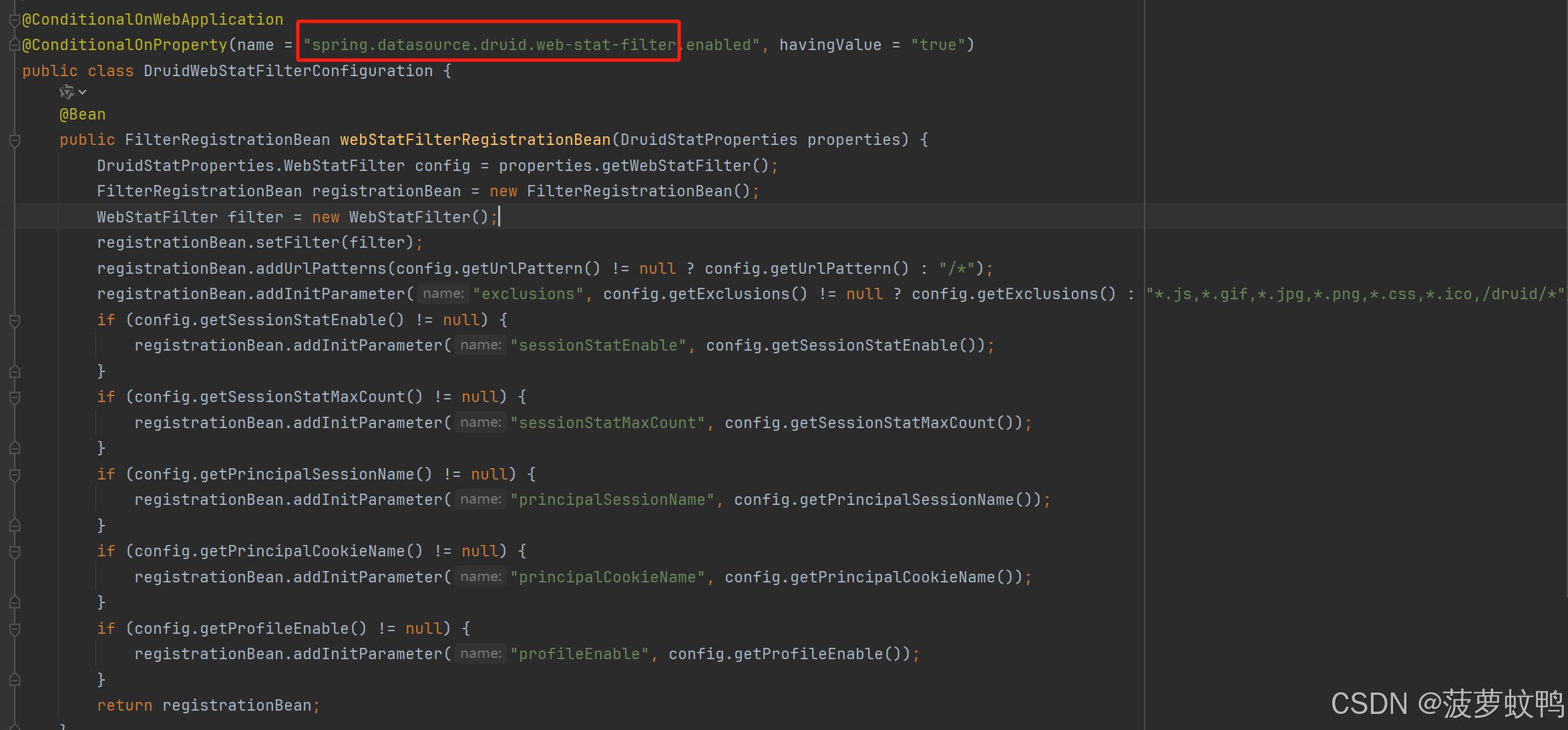Click the red-boxed spring.datasource.druid.web-stat-filter string

coord(489,45)
